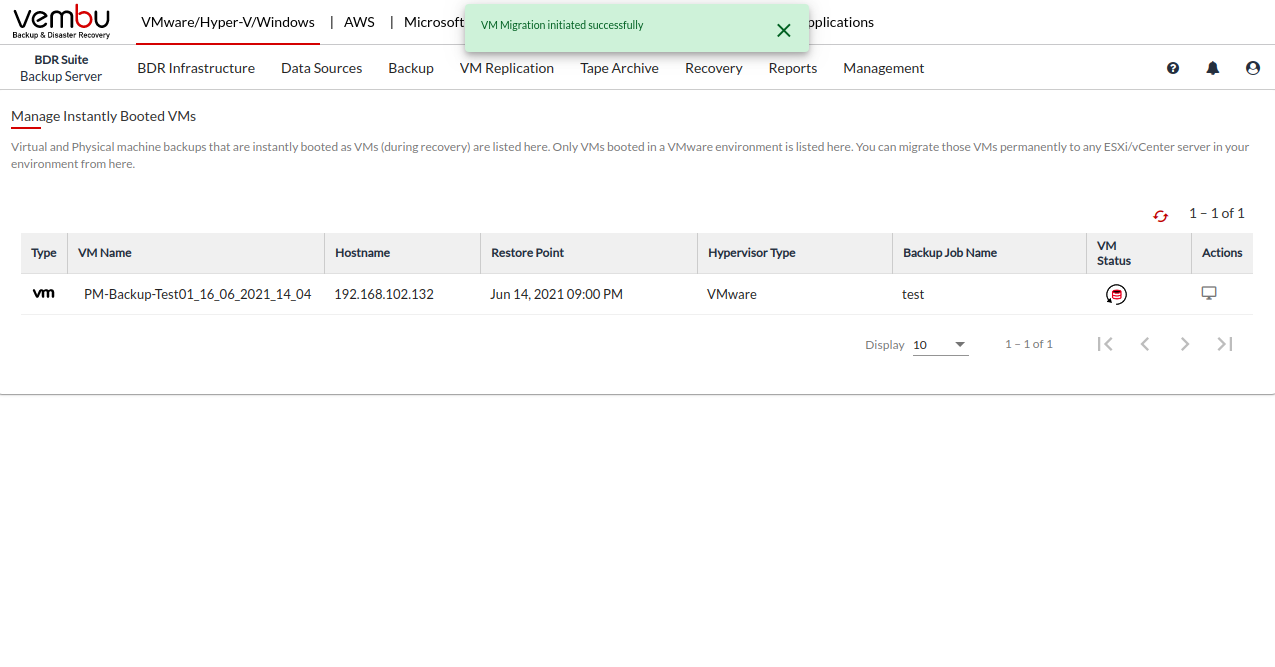Open the Display rows-per-page dropdown

coord(940,345)
